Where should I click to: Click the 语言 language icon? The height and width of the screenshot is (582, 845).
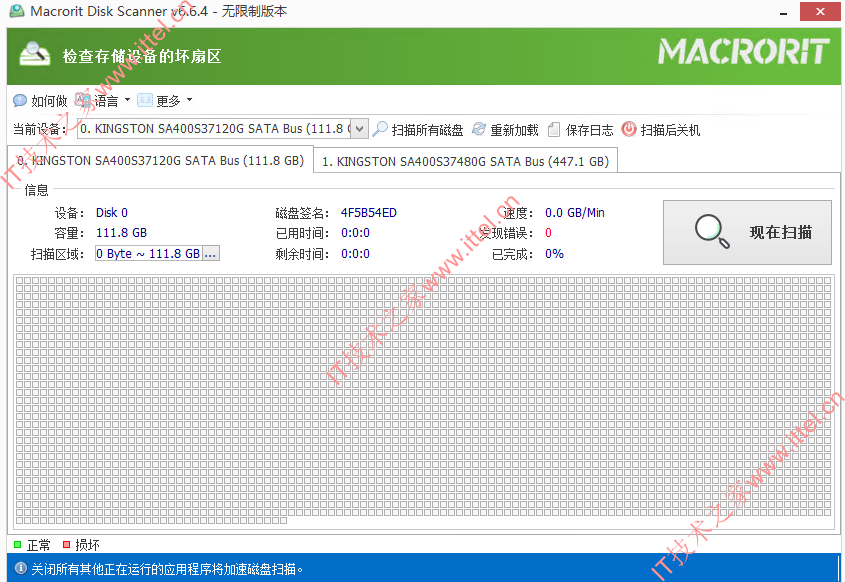(82, 100)
